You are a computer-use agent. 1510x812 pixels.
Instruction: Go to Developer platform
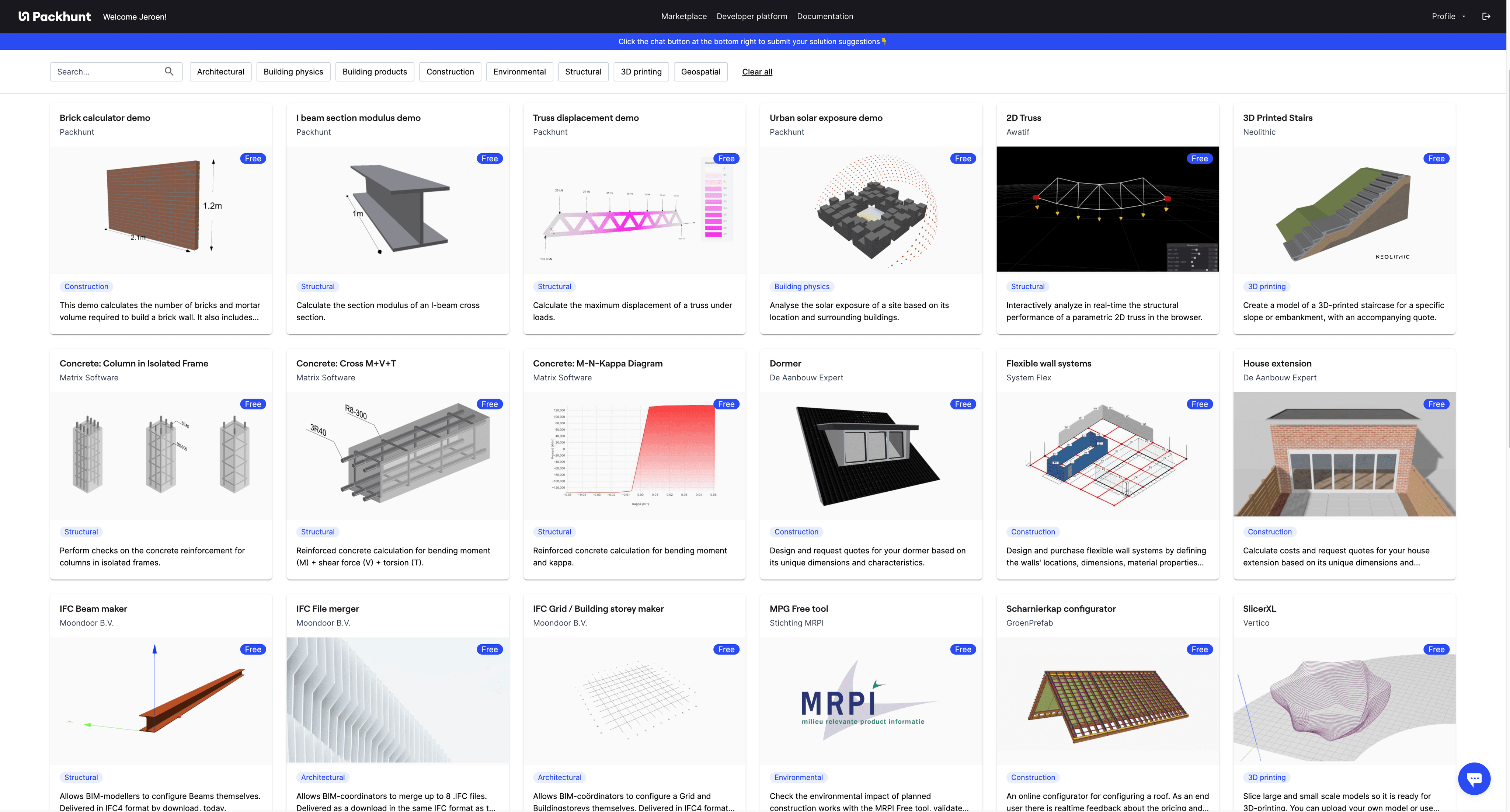coord(751,17)
